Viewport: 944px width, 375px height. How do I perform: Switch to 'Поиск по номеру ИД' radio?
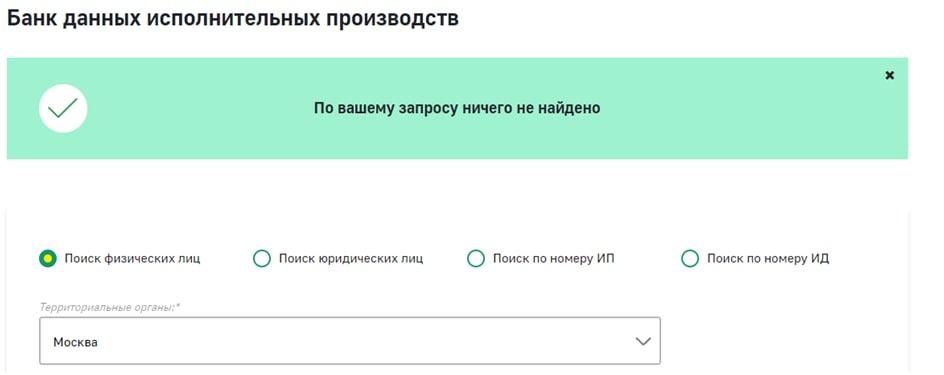coord(690,259)
